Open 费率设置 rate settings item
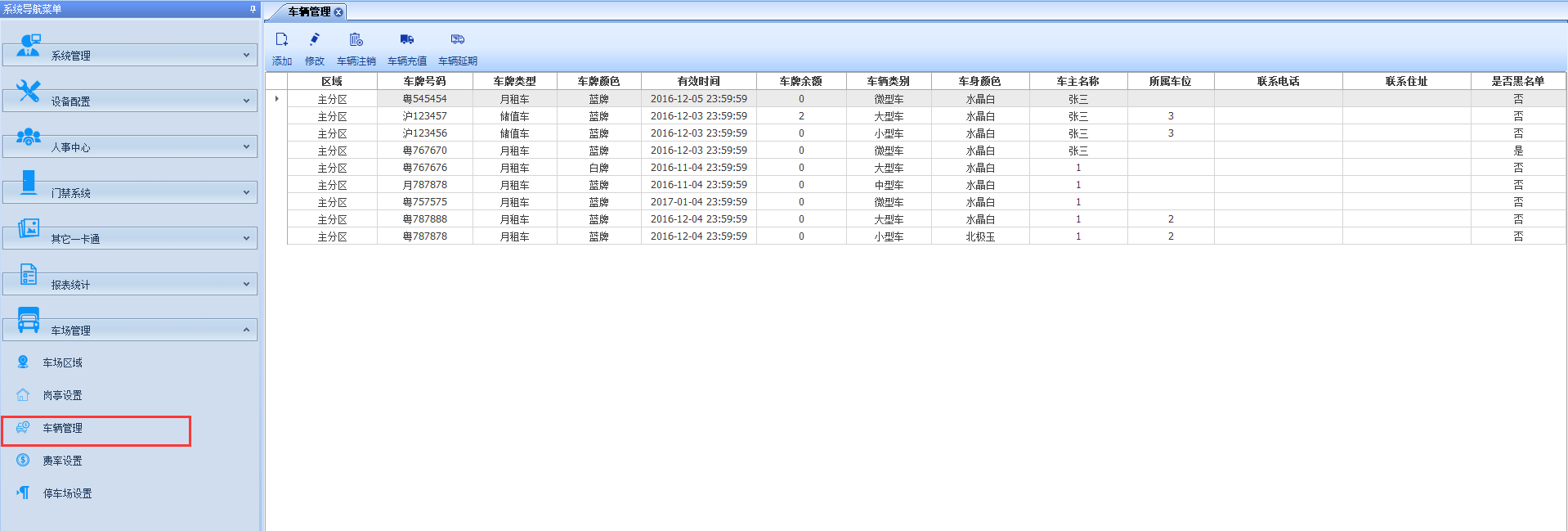The width and height of the screenshot is (1568, 531). tap(62, 461)
